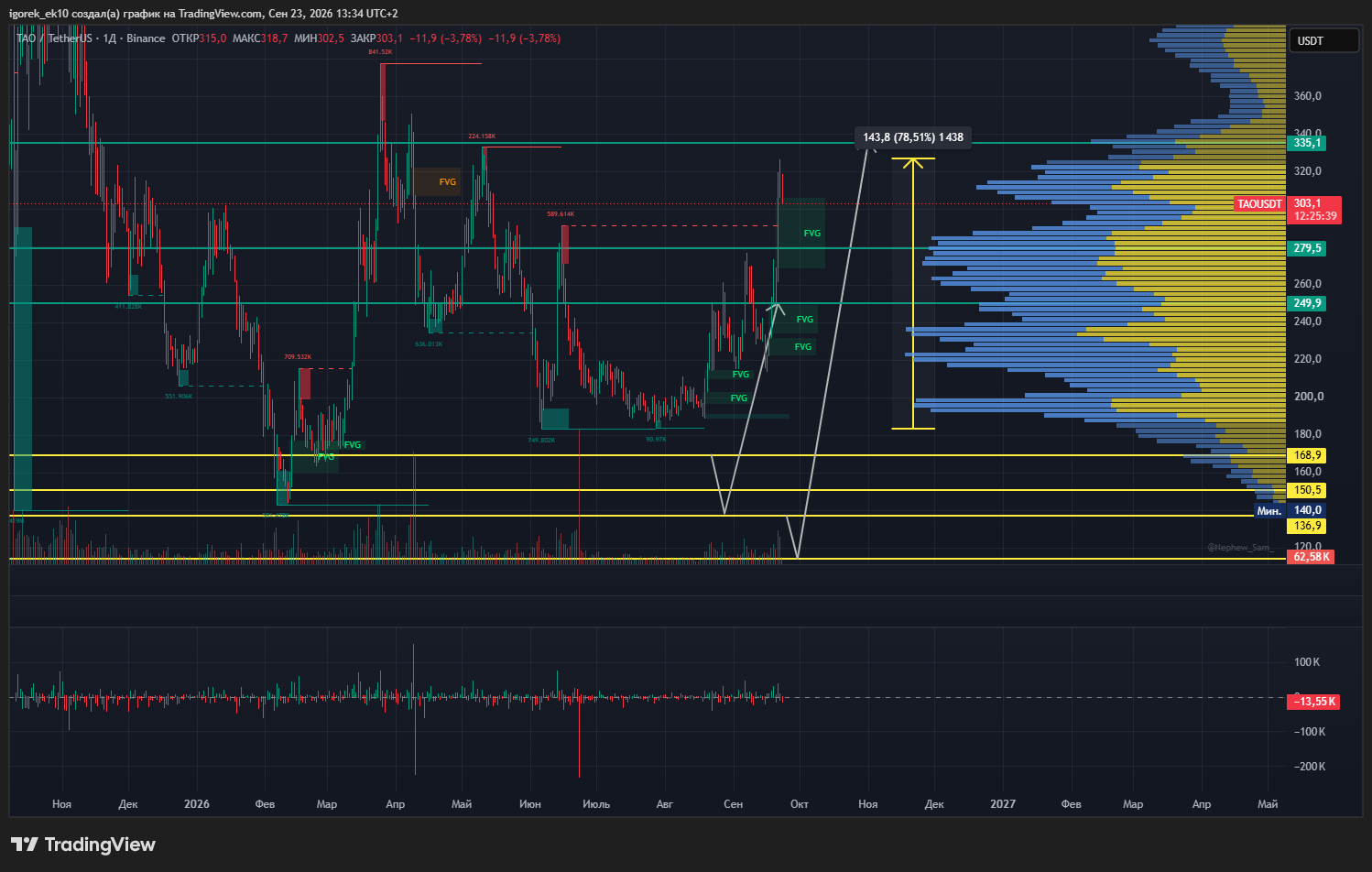The image size is (1372, 872).
Task: Click the 360,0 price scale value
Action: [1307, 96]
